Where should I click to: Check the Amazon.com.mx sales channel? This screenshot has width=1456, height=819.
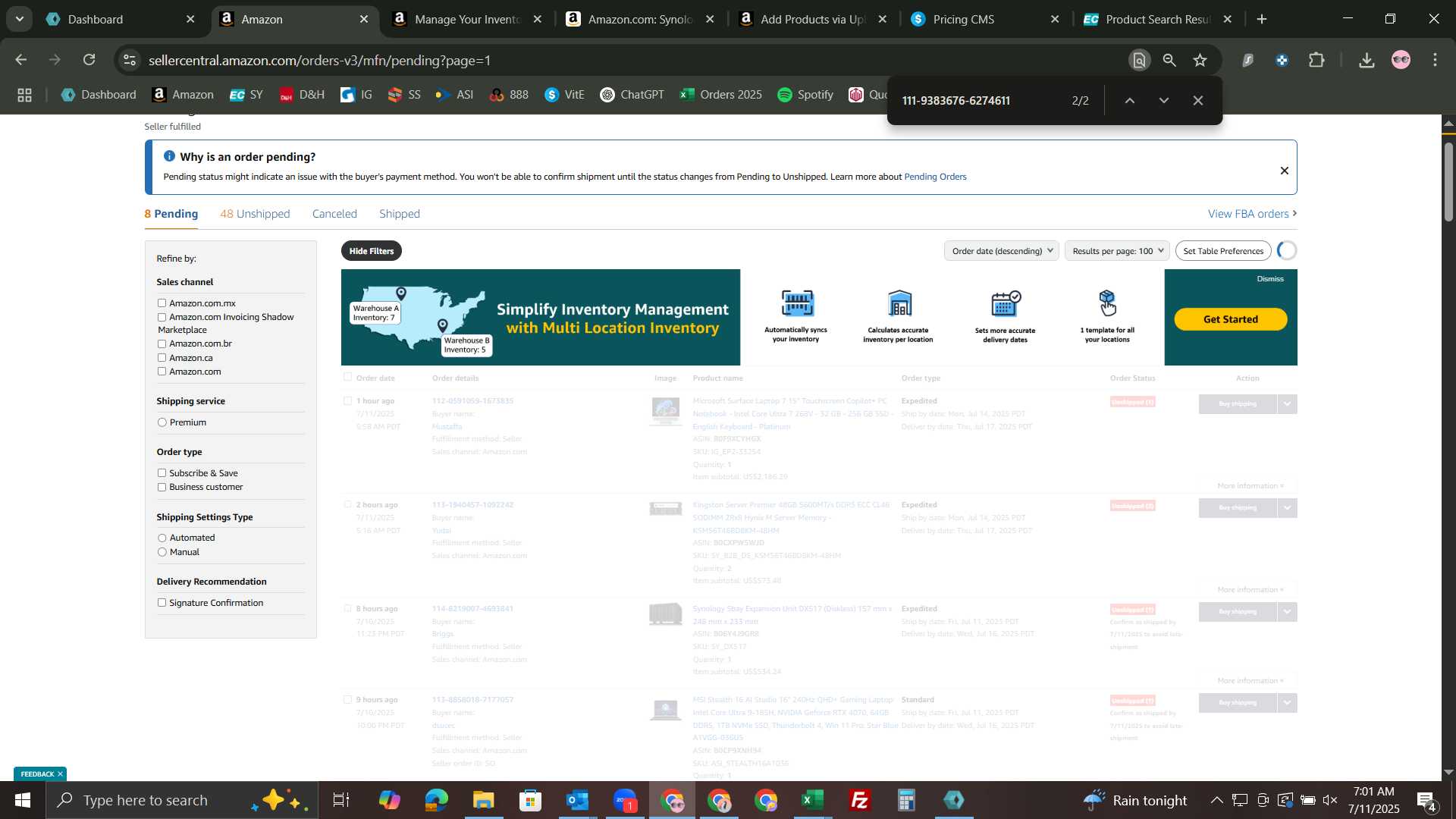tap(162, 303)
